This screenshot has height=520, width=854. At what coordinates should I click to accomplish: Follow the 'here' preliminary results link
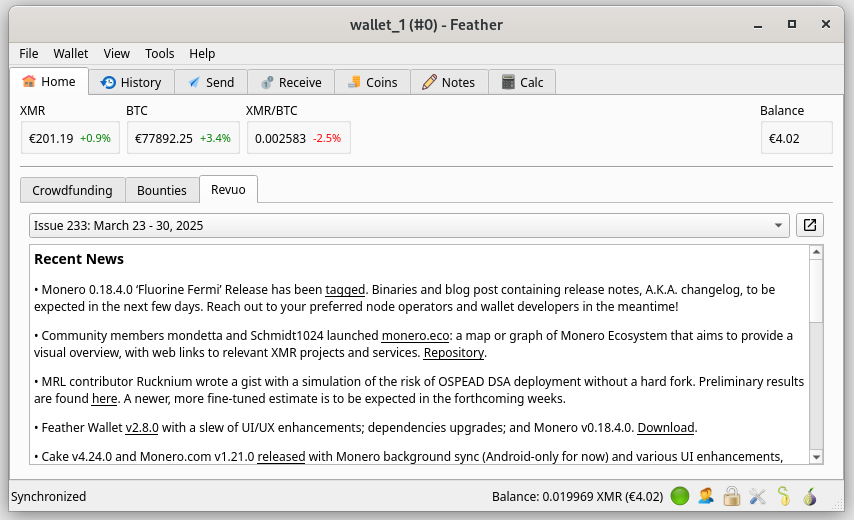tap(105, 399)
